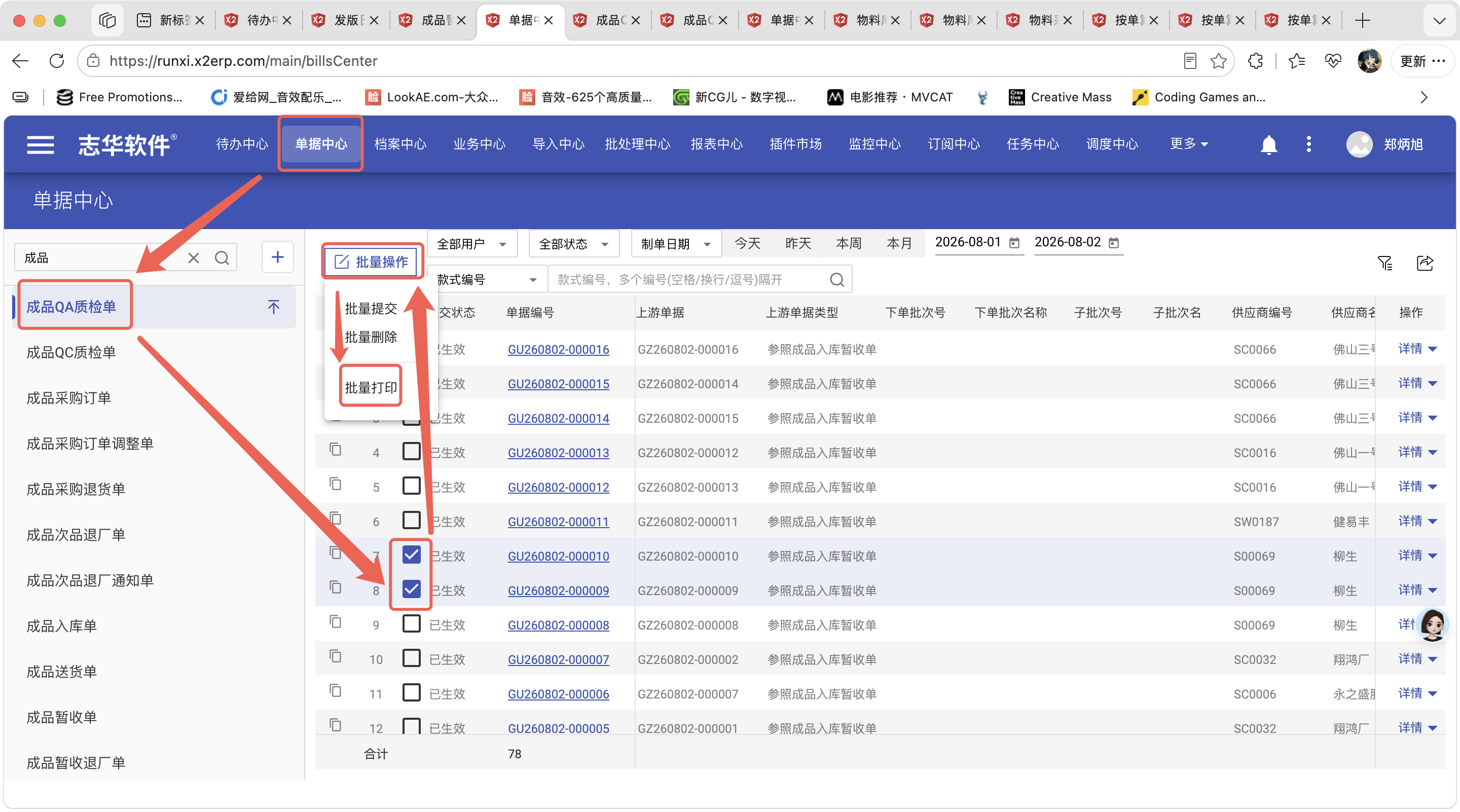Open end date calendar icon for 2026-08-02
Viewport: 1460px width, 812px height.
(1114, 242)
